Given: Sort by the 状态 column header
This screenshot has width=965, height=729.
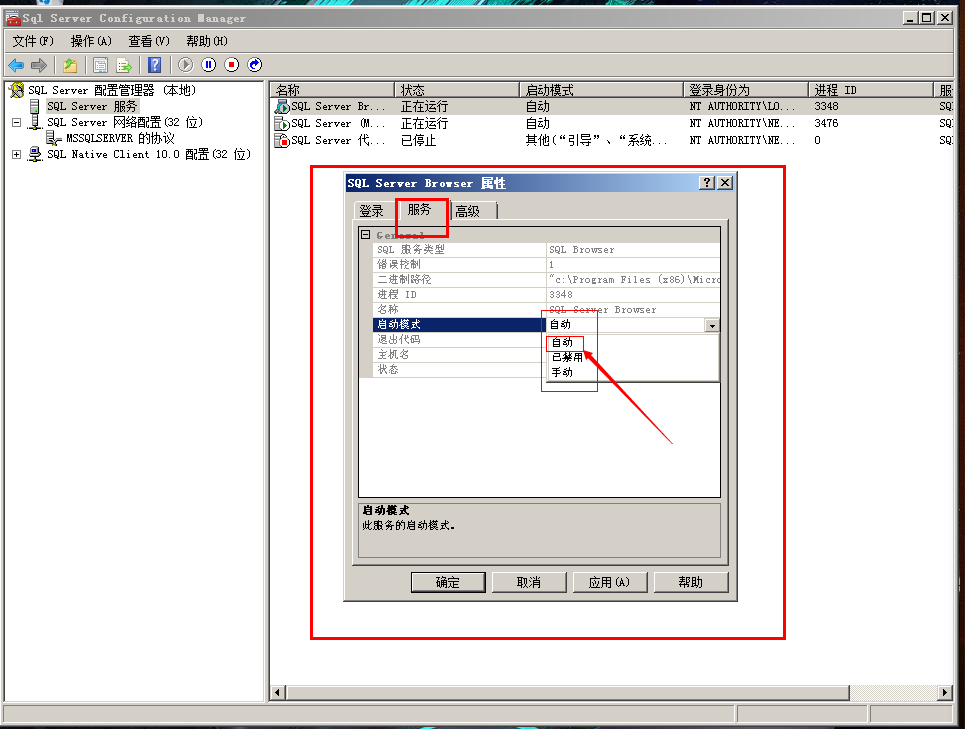Looking at the screenshot, I should point(457,90).
